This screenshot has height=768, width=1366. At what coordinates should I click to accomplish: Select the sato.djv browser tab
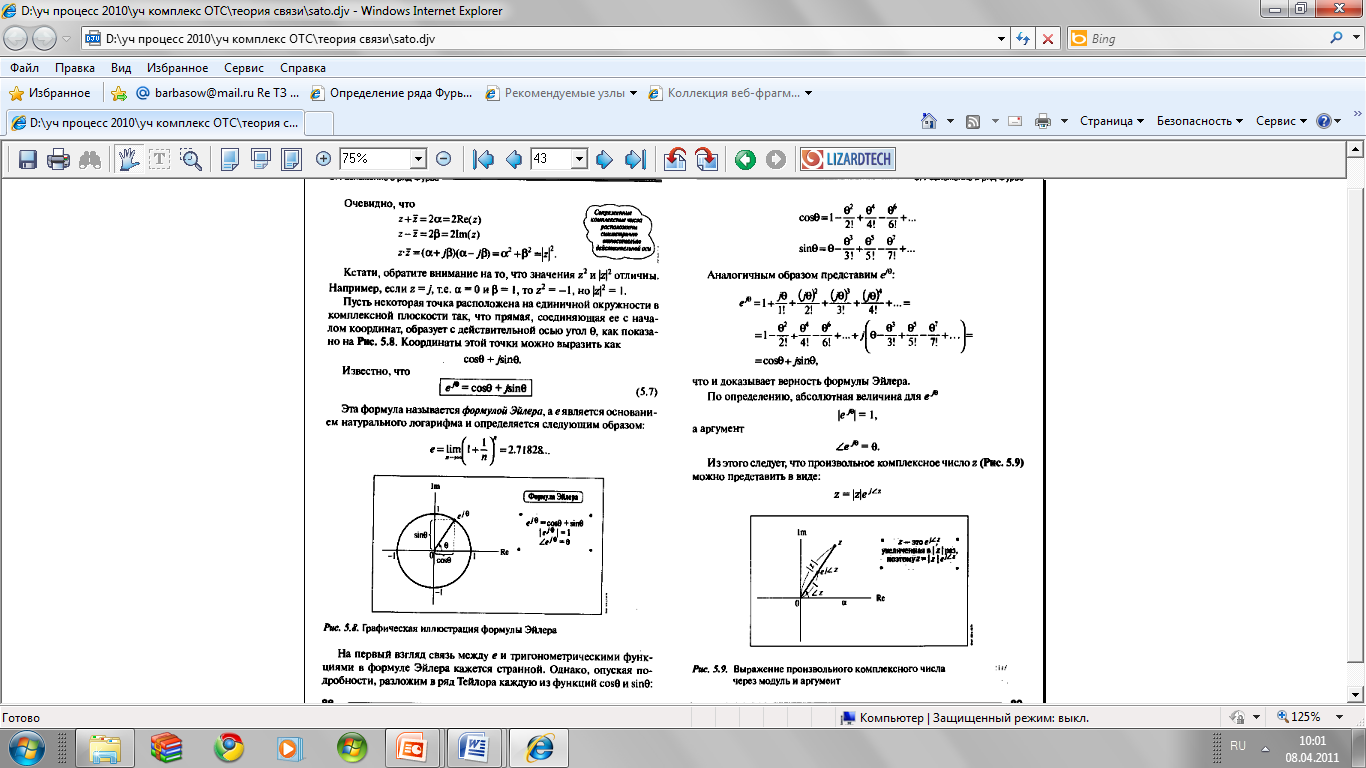tap(153, 122)
